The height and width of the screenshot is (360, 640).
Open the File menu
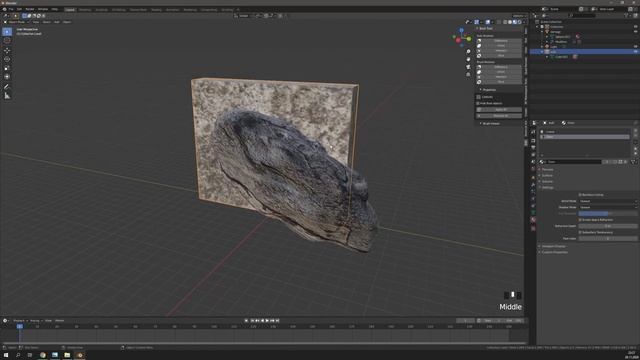[x=11, y=9]
